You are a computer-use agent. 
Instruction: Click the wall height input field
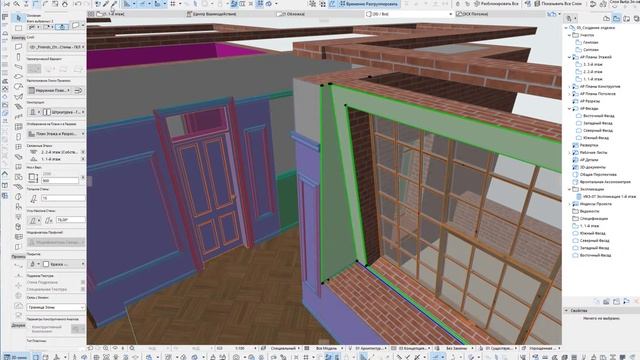click(x=60, y=180)
